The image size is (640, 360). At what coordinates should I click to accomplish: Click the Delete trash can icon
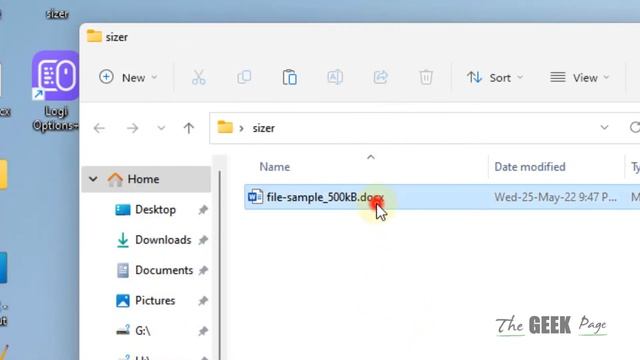point(426,77)
